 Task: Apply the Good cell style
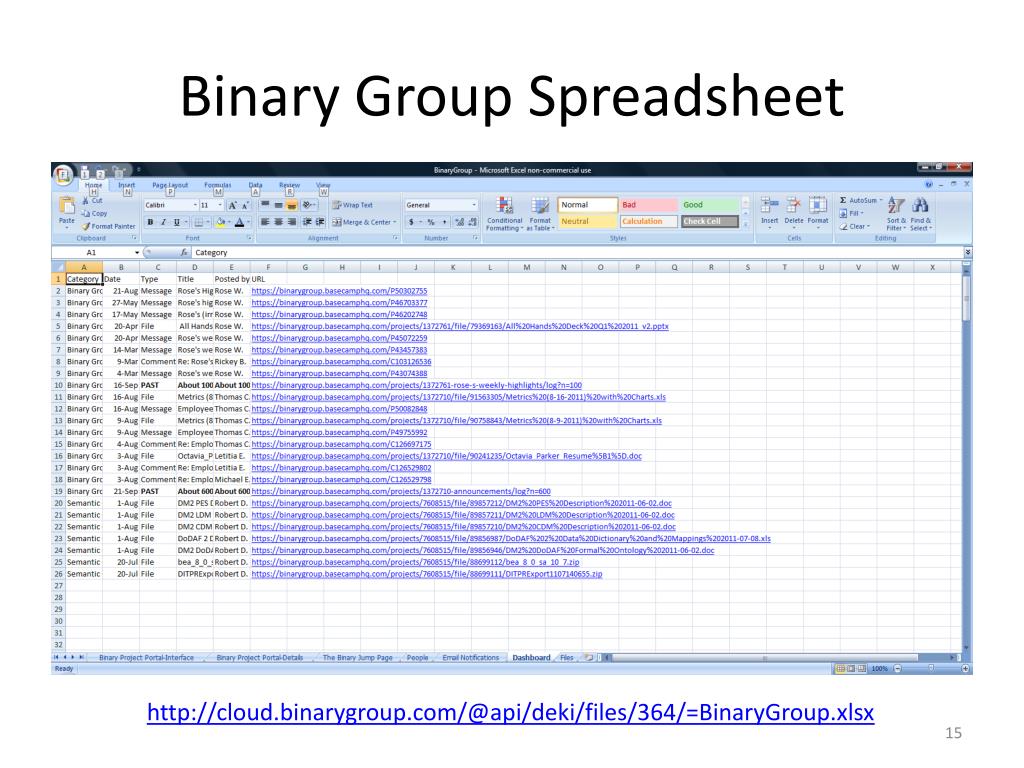point(710,205)
